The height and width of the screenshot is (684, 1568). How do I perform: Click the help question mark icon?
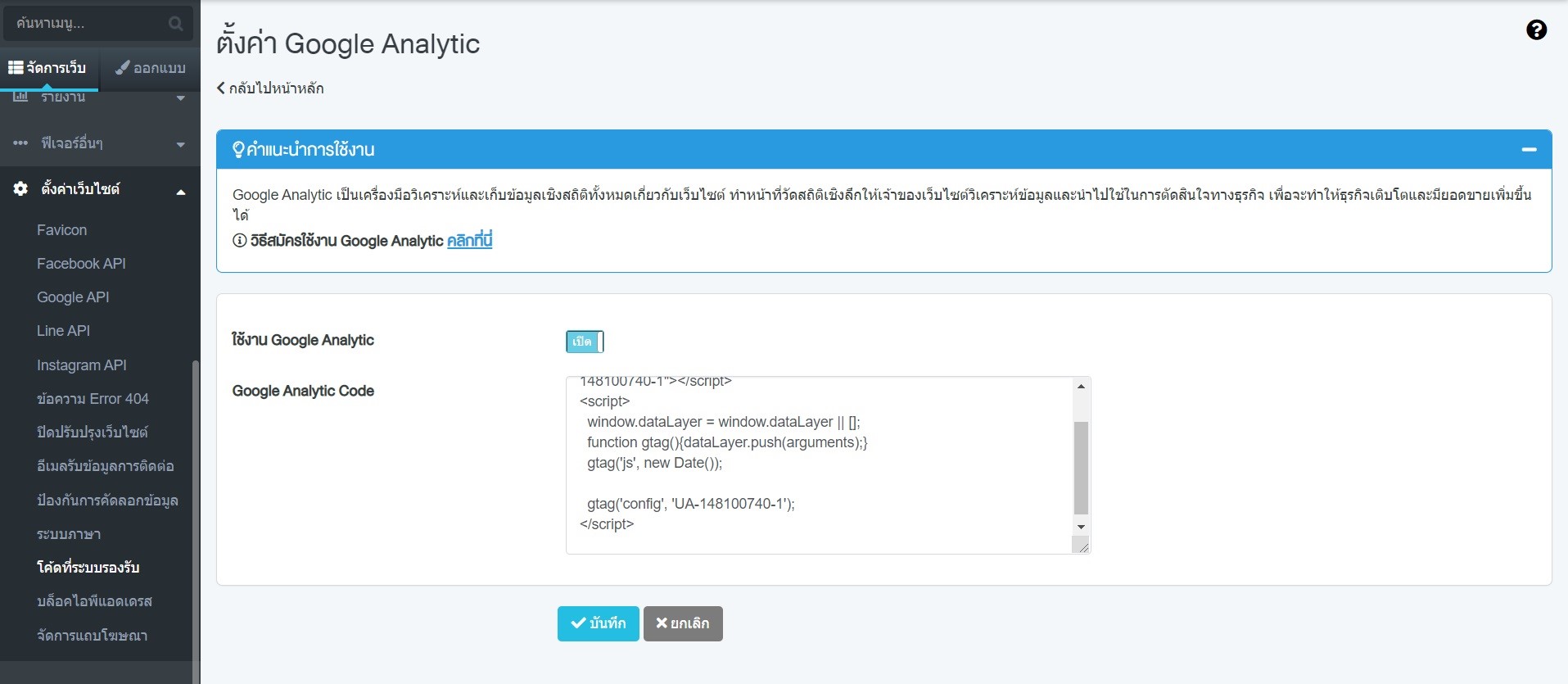1536,30
